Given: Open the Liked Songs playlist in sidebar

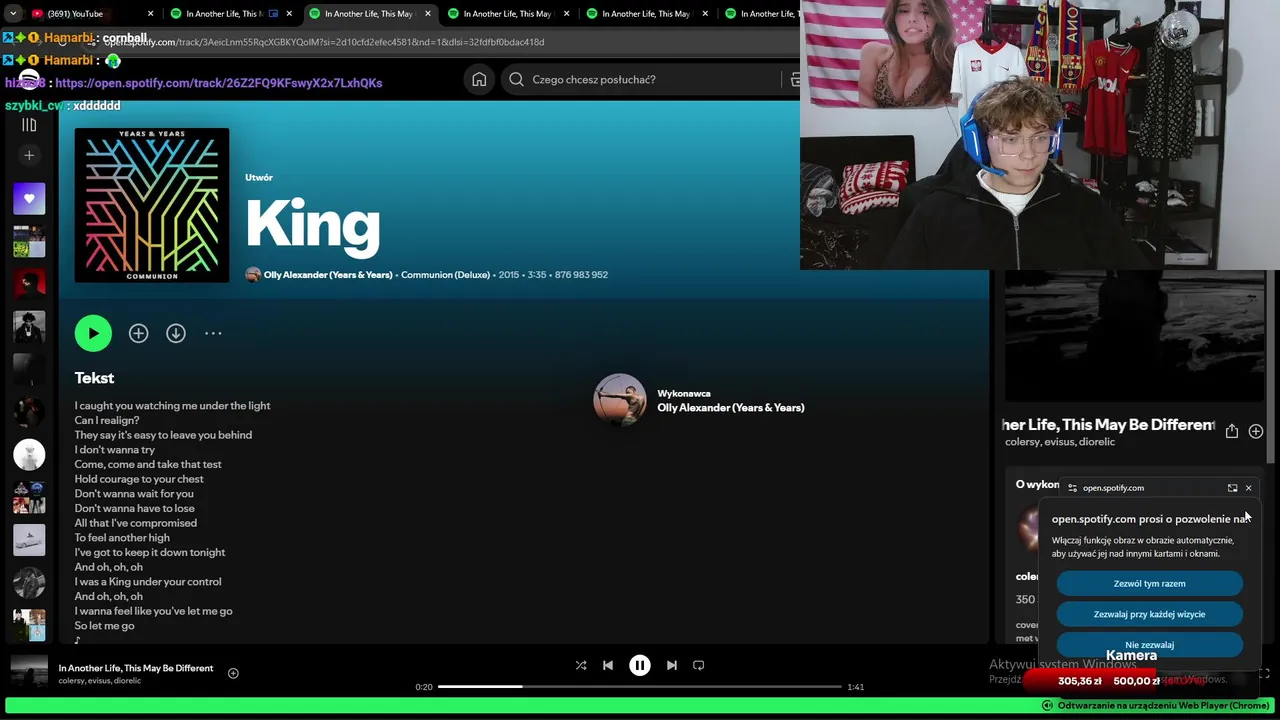Looking at the screenshot, I should click(x=29, y=198).
